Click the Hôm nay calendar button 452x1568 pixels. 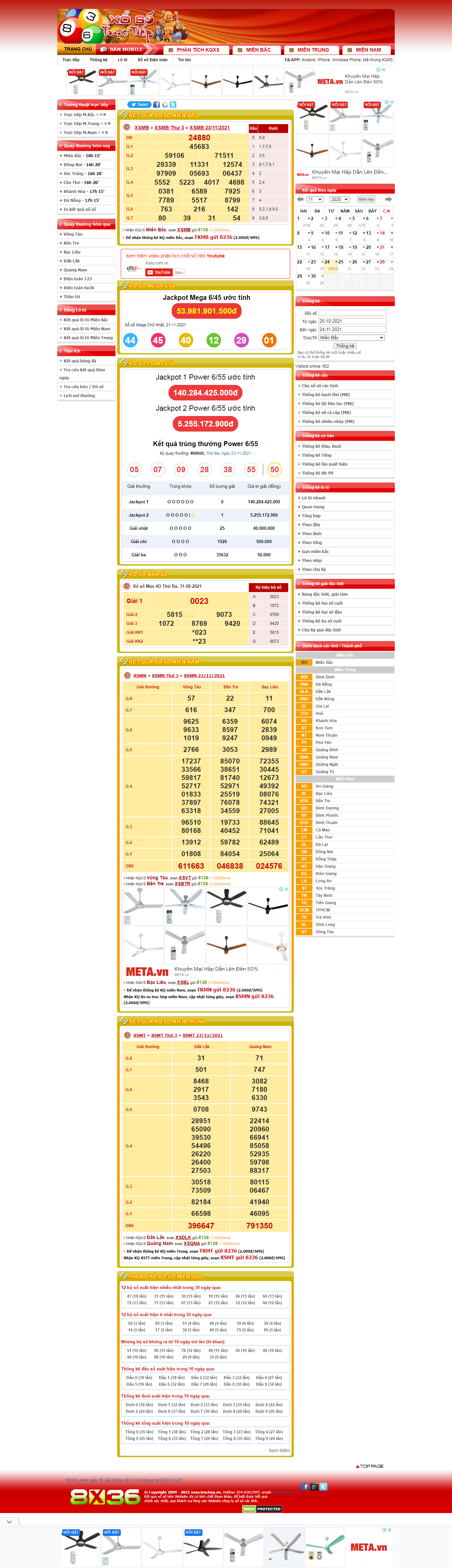click(366, 200)
